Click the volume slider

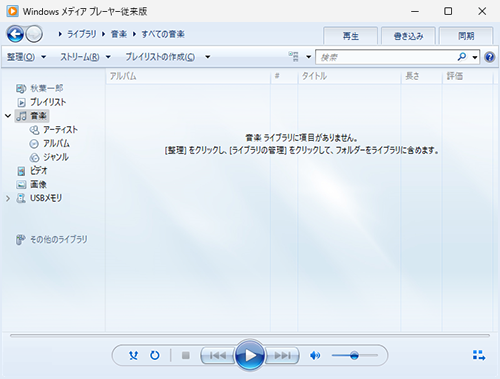pos(355,355)
